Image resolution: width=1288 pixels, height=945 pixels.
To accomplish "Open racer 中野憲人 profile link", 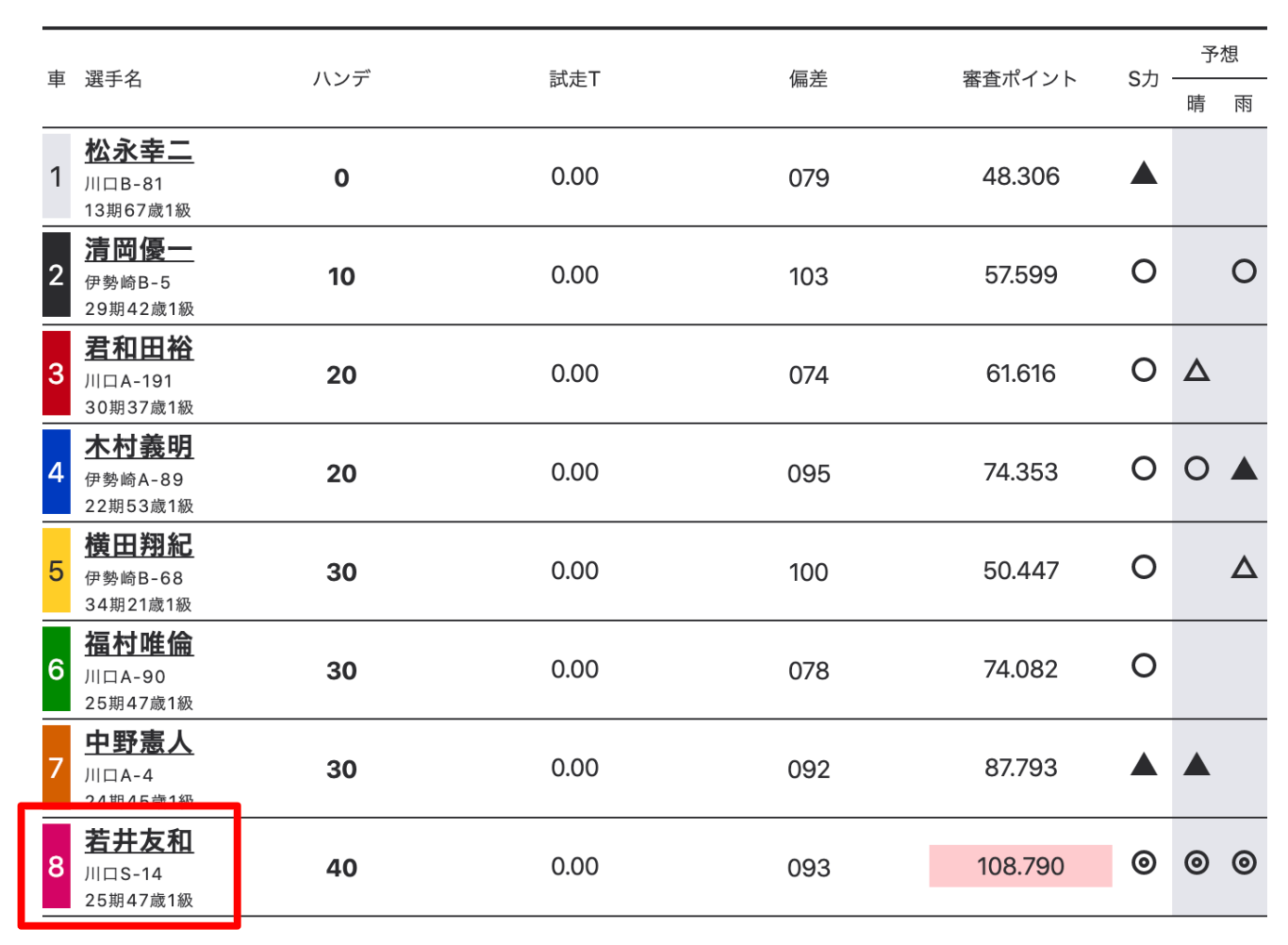I will 139,742.
